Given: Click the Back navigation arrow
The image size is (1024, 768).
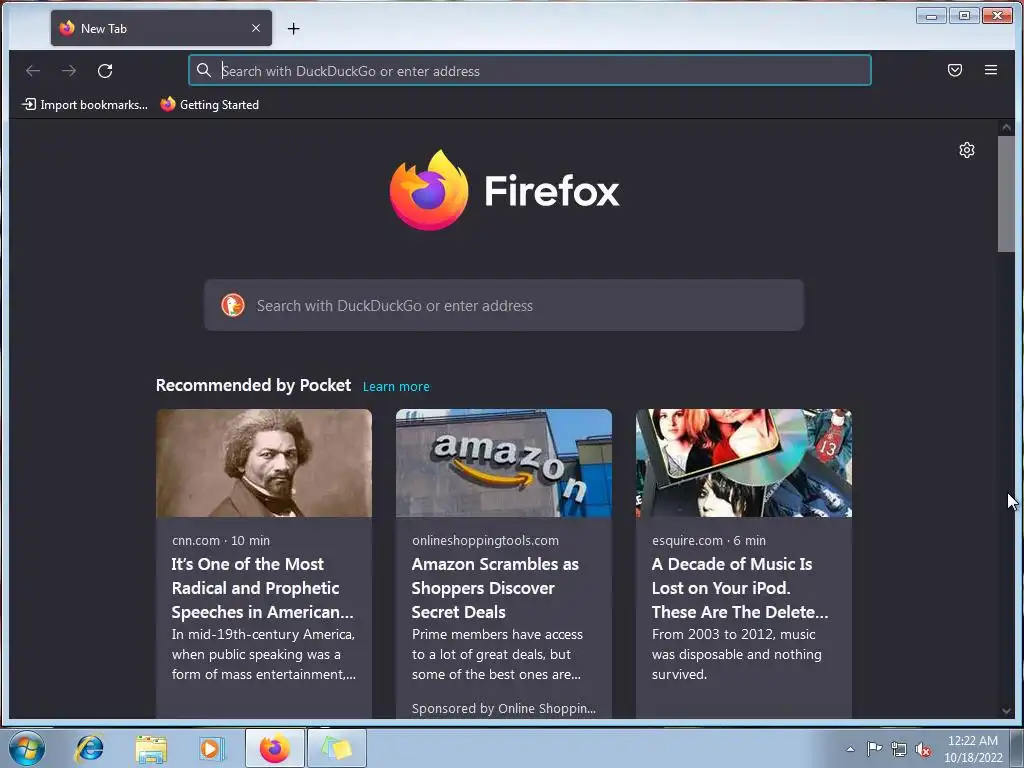Looking at the screenshot, I should 33,71.
